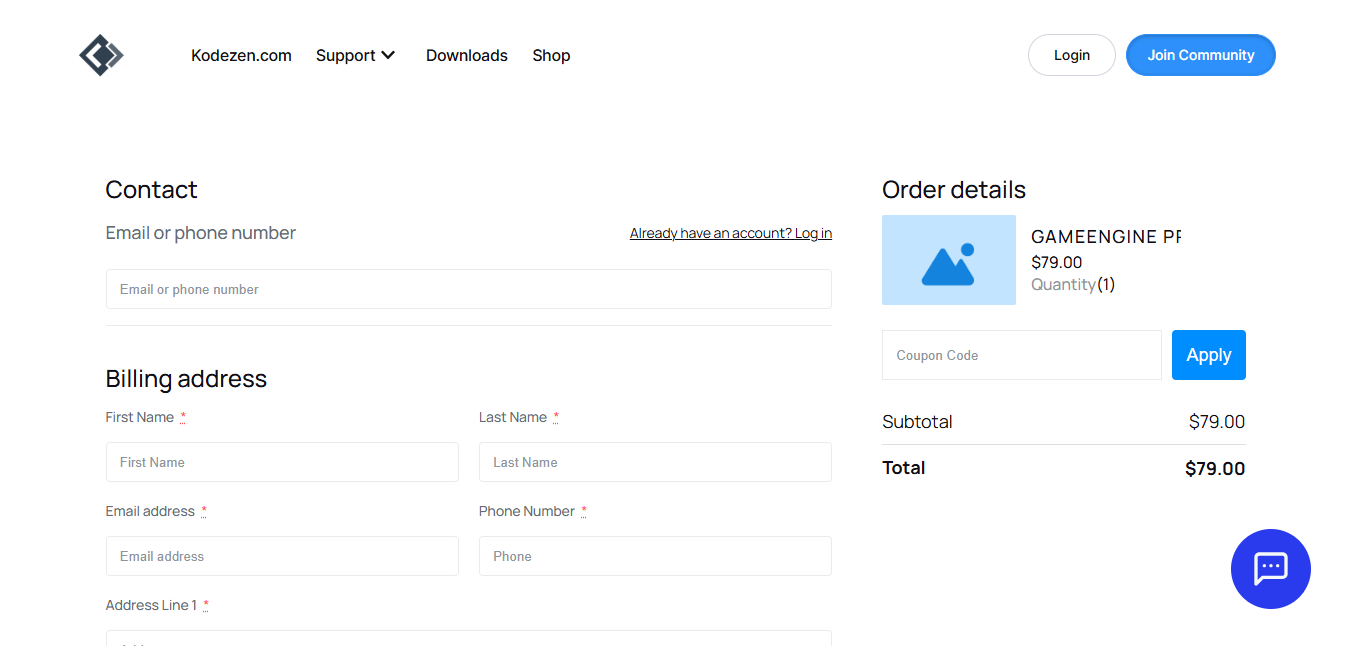Click the Kodezen diamond logo
Screen dimensions: 1349x646
(x=101, y=55)
